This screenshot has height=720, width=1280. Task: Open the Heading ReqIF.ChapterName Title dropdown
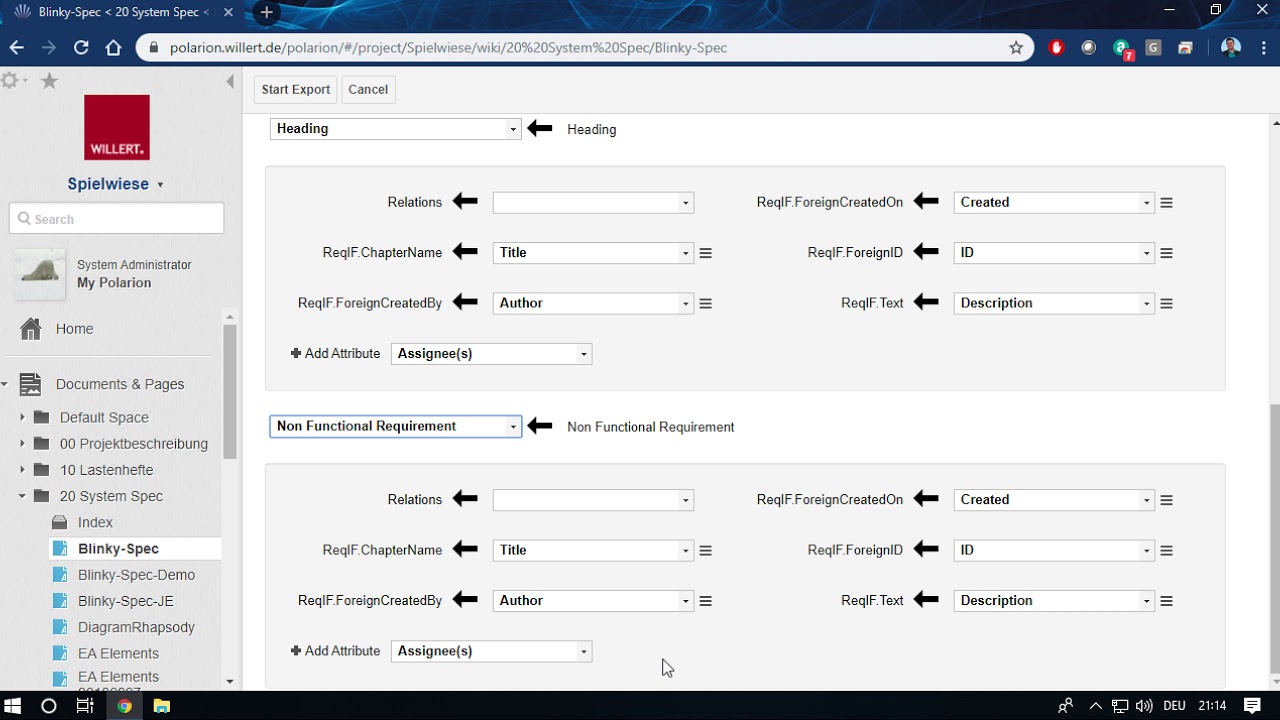pos(593,253)
